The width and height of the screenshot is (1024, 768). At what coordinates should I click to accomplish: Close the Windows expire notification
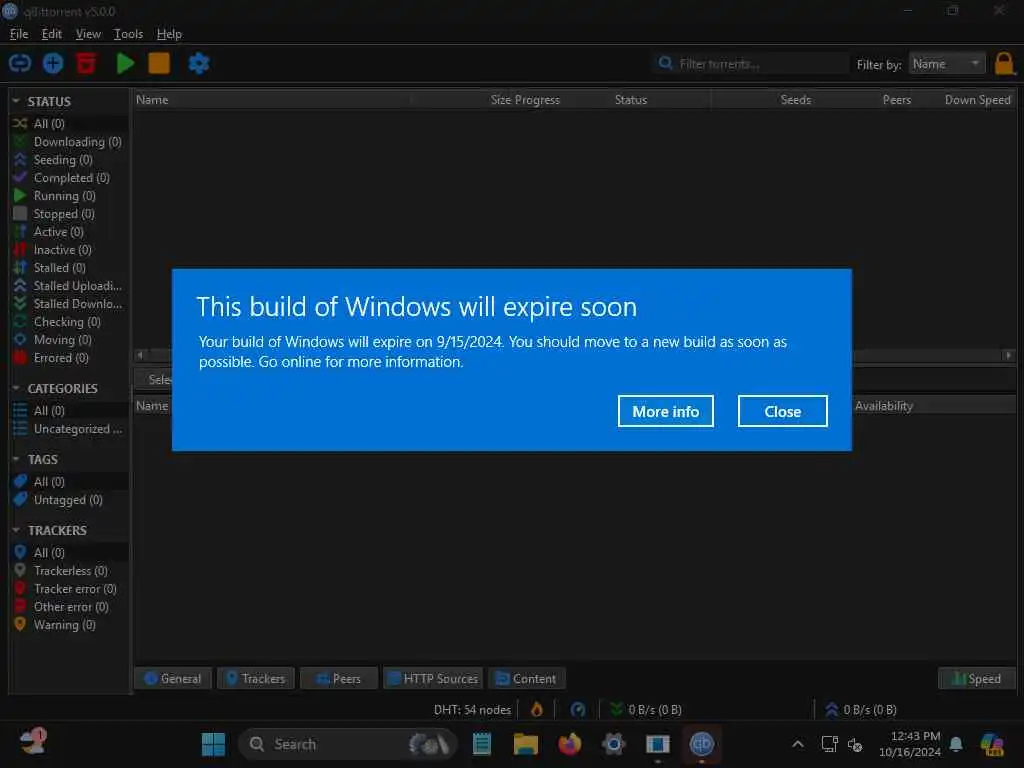click(782, 411)
